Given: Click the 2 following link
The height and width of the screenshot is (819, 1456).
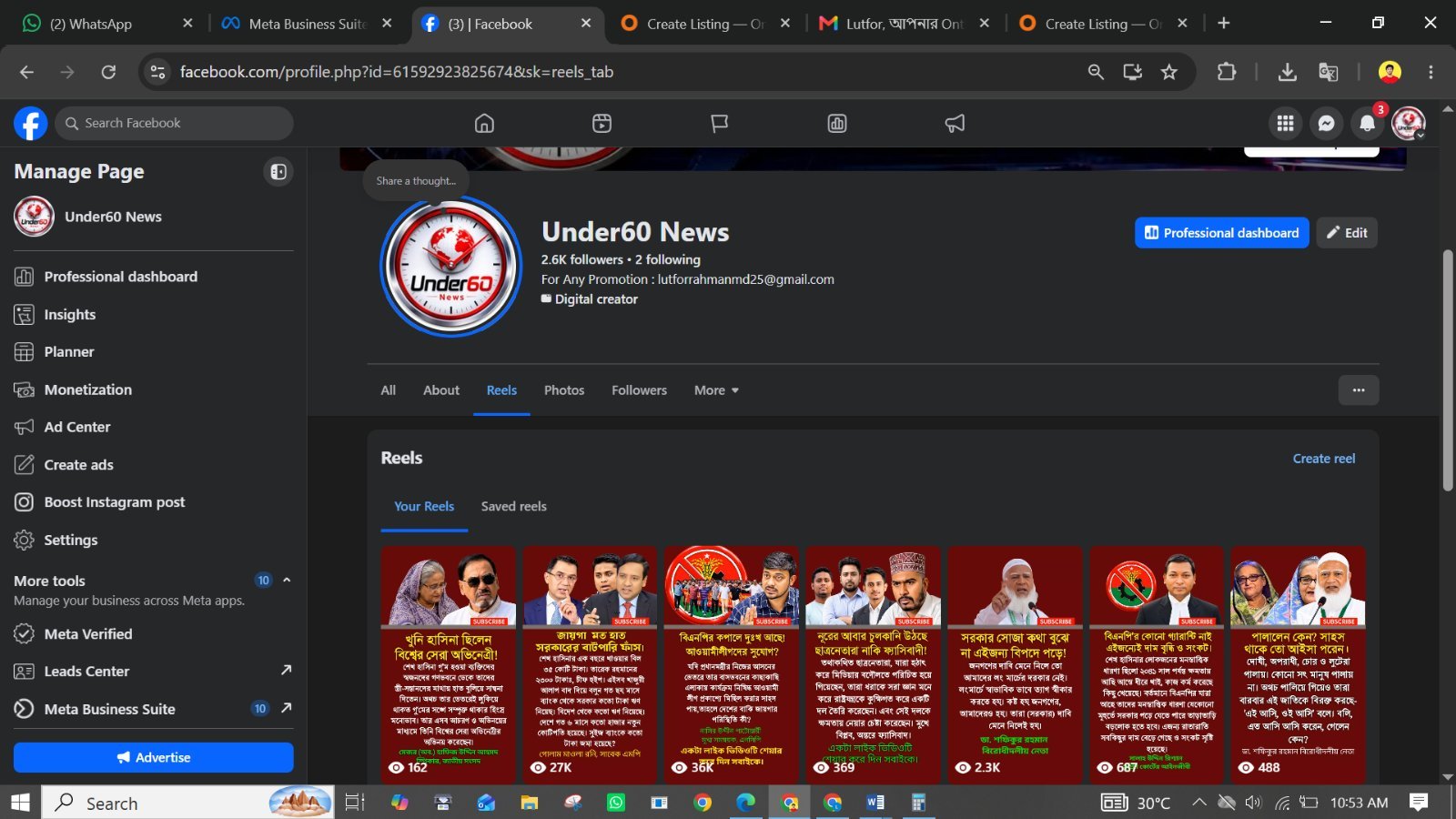Looking at the screenshot, I should click(668, 259).
